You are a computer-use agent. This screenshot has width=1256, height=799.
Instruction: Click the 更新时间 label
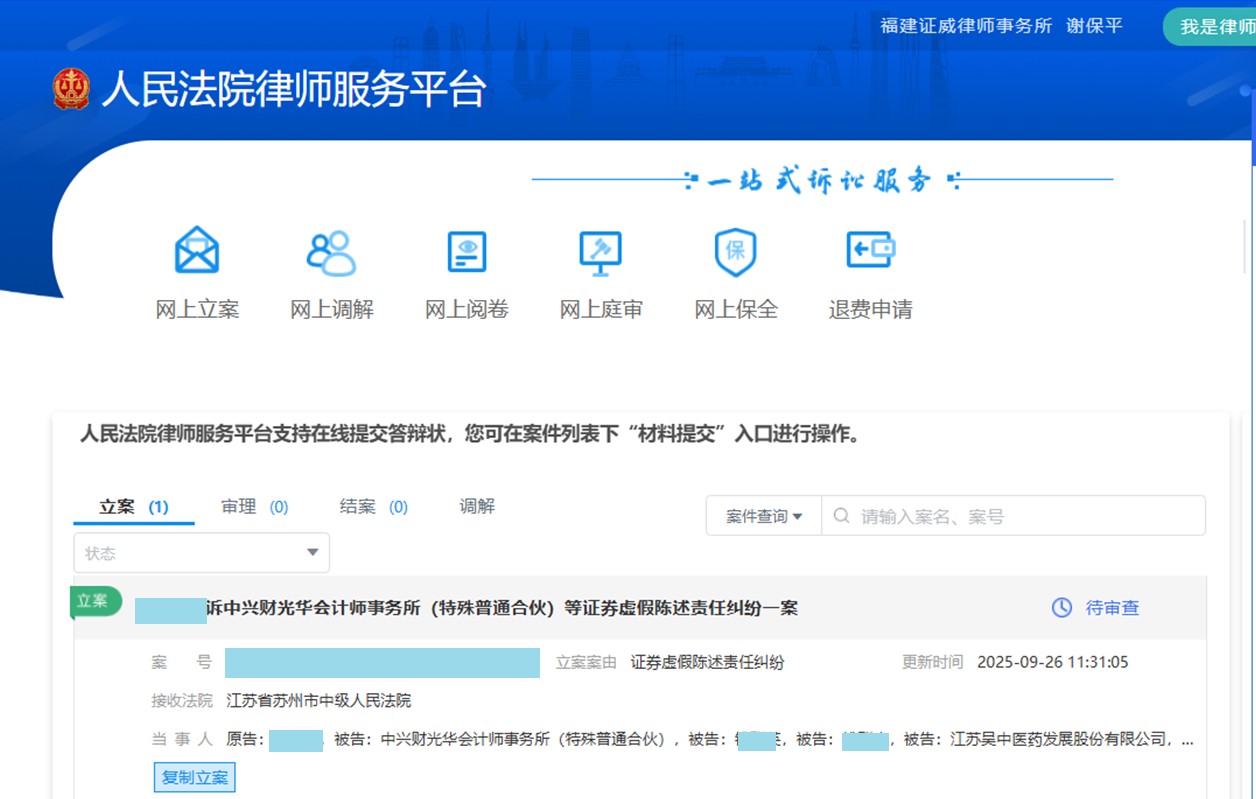933,662
